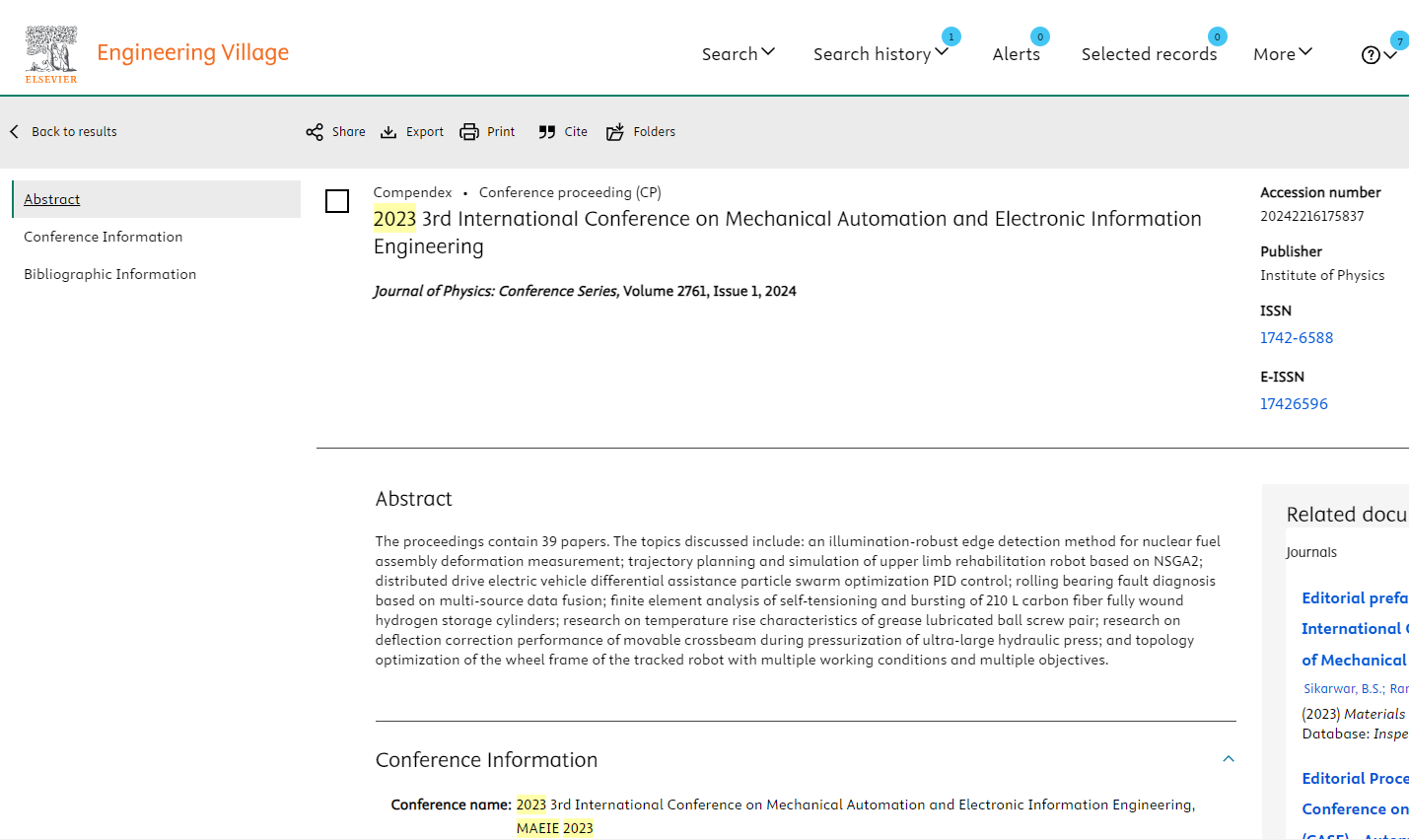Click the Alerts count badge
The height and width of the screenshot is (840, 1409).
pos(1040,36)
